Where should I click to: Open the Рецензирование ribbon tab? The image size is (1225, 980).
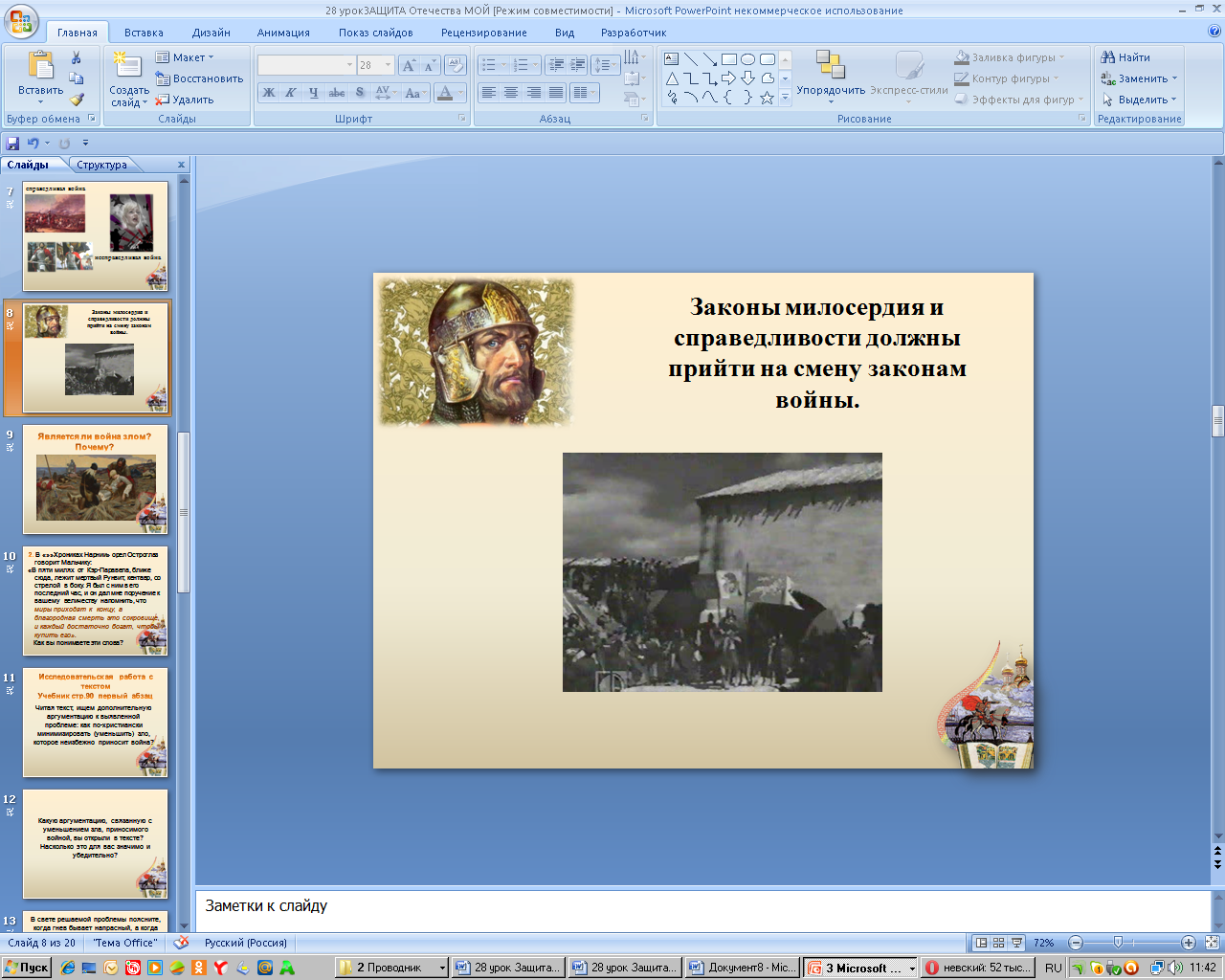tap(484, 33)
